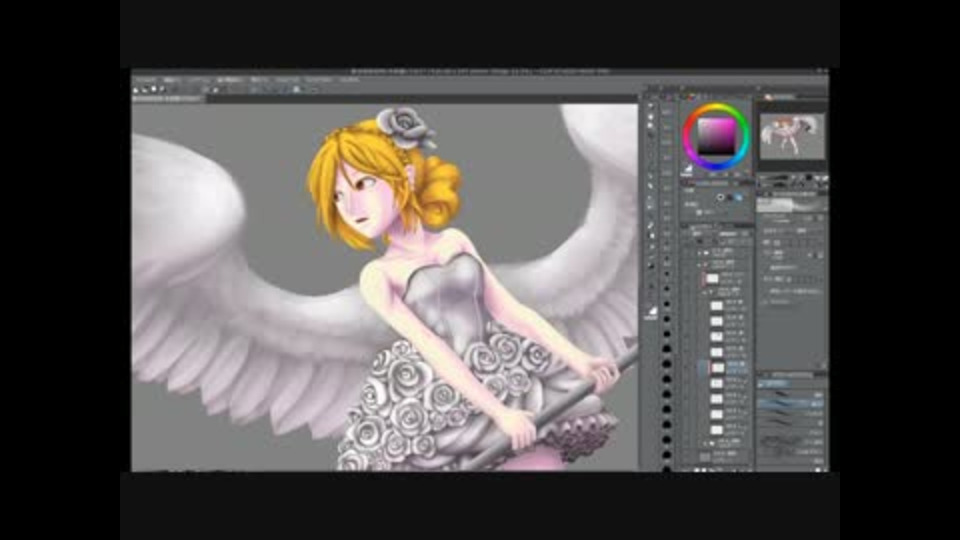
Task: Open the second menu (Edit) in menu bar
Action: 172,80
